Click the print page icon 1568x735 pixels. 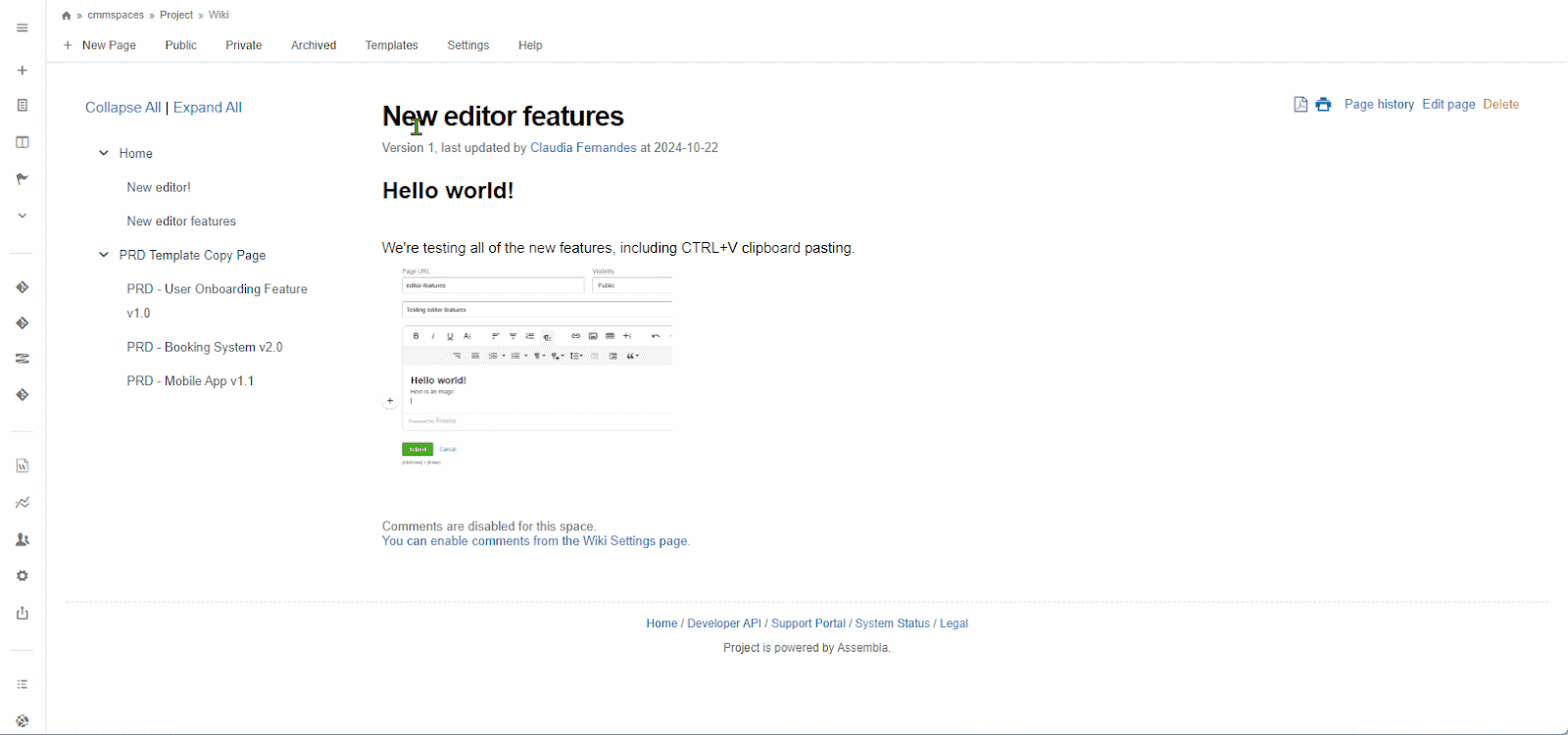point(1323,105)
